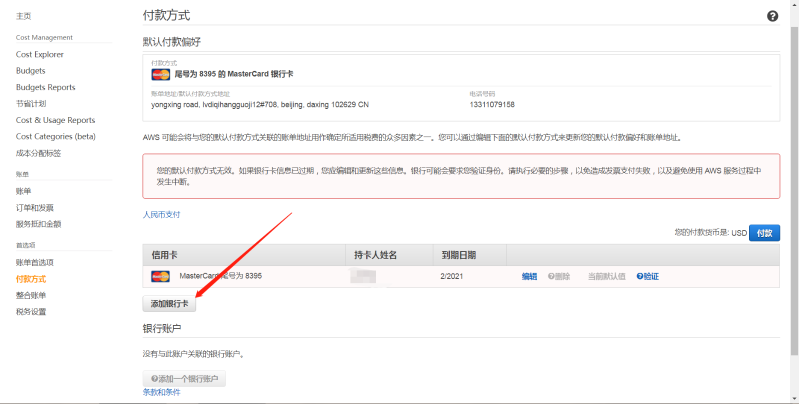Open 节省计划 savings plans in sidebar
Image resolution: width=799 pixels, height=404 pixels.
[x=31, y=103]
